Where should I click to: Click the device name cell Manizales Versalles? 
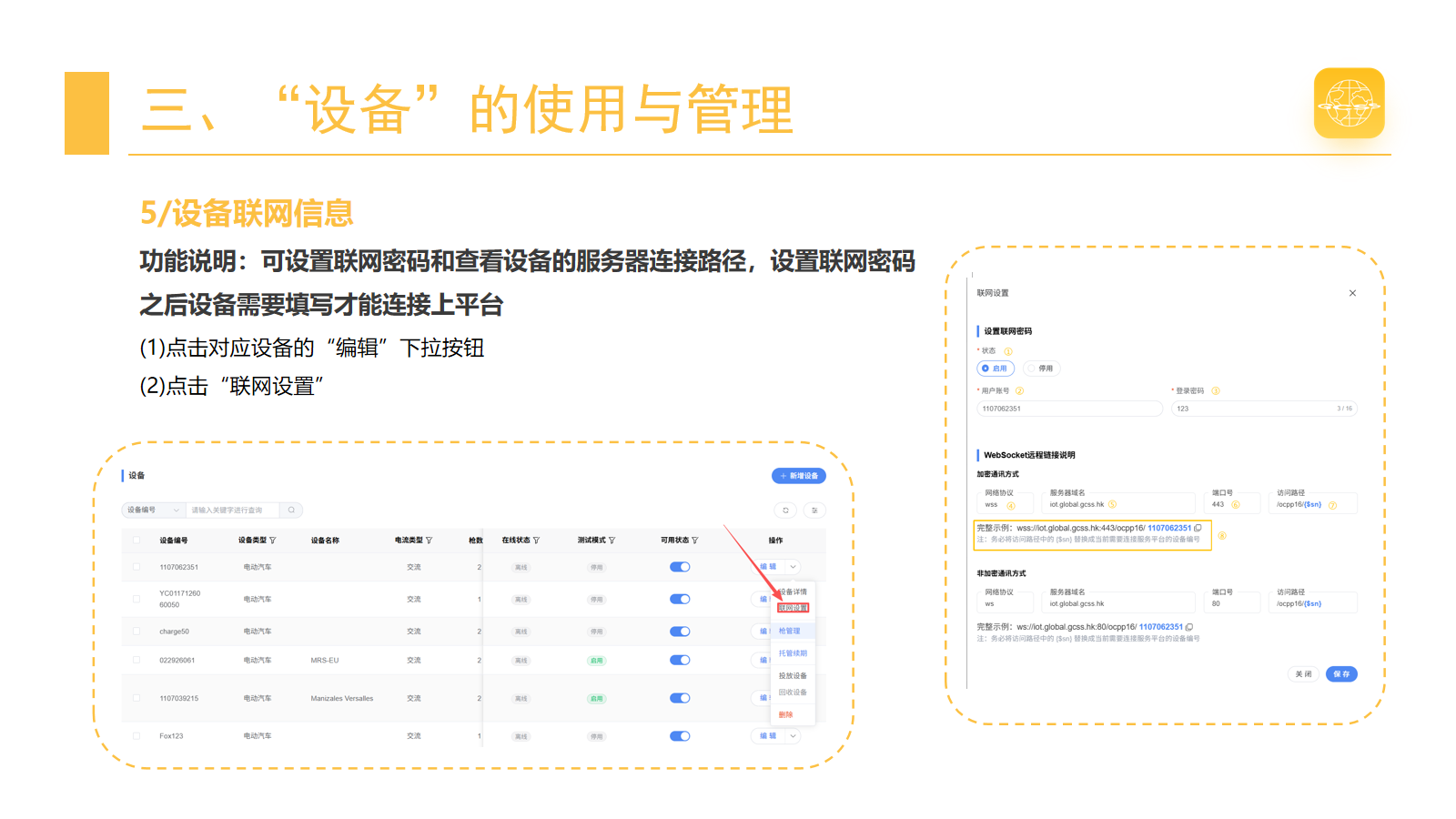click(342, 699)
